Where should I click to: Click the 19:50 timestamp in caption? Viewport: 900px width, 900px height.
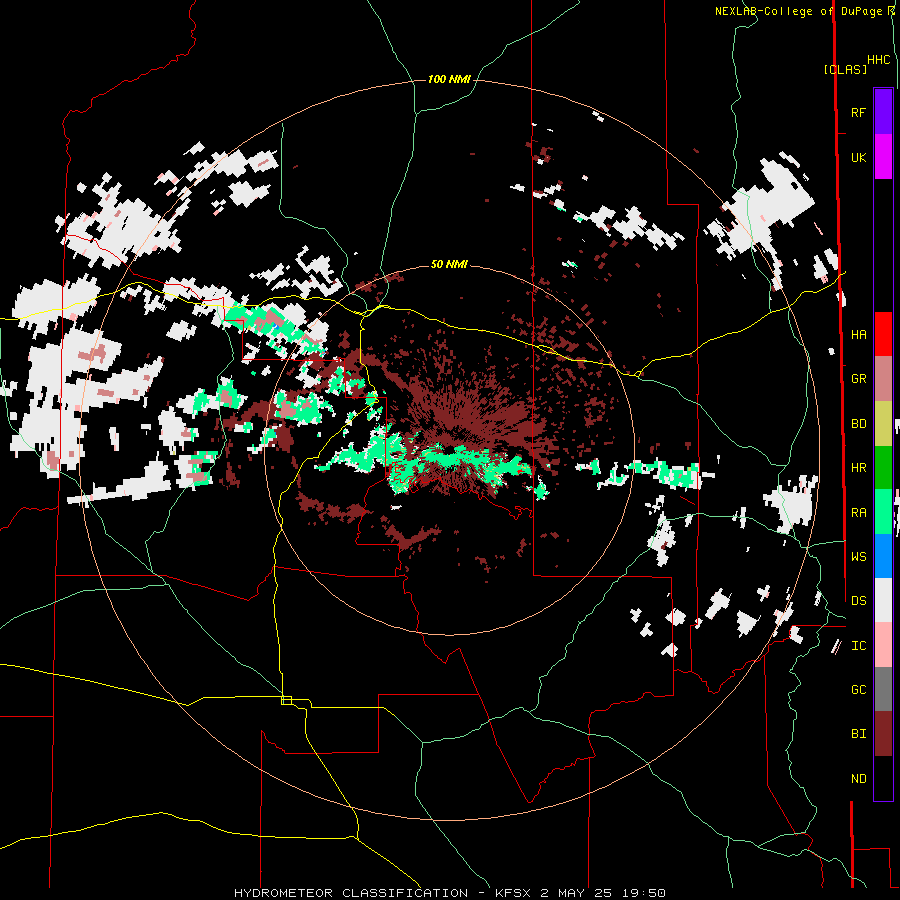[x=645, y=893]
